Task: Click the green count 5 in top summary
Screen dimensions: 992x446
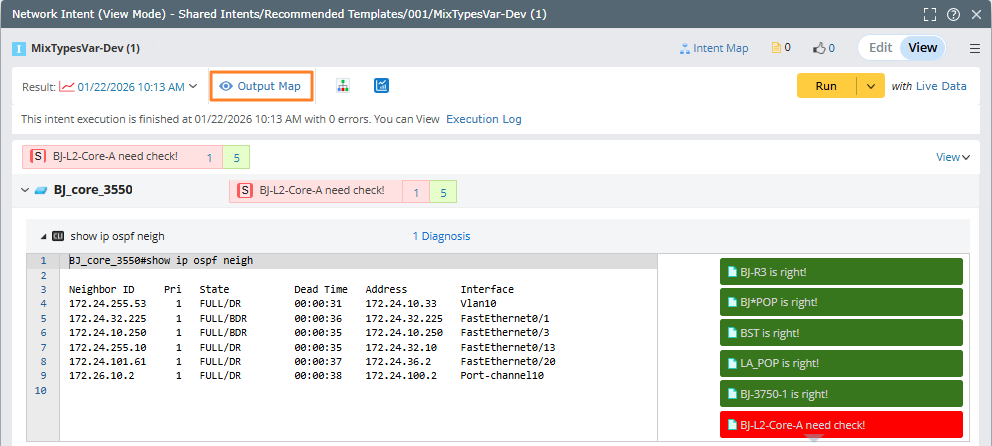Action: [x=237, y=158]
